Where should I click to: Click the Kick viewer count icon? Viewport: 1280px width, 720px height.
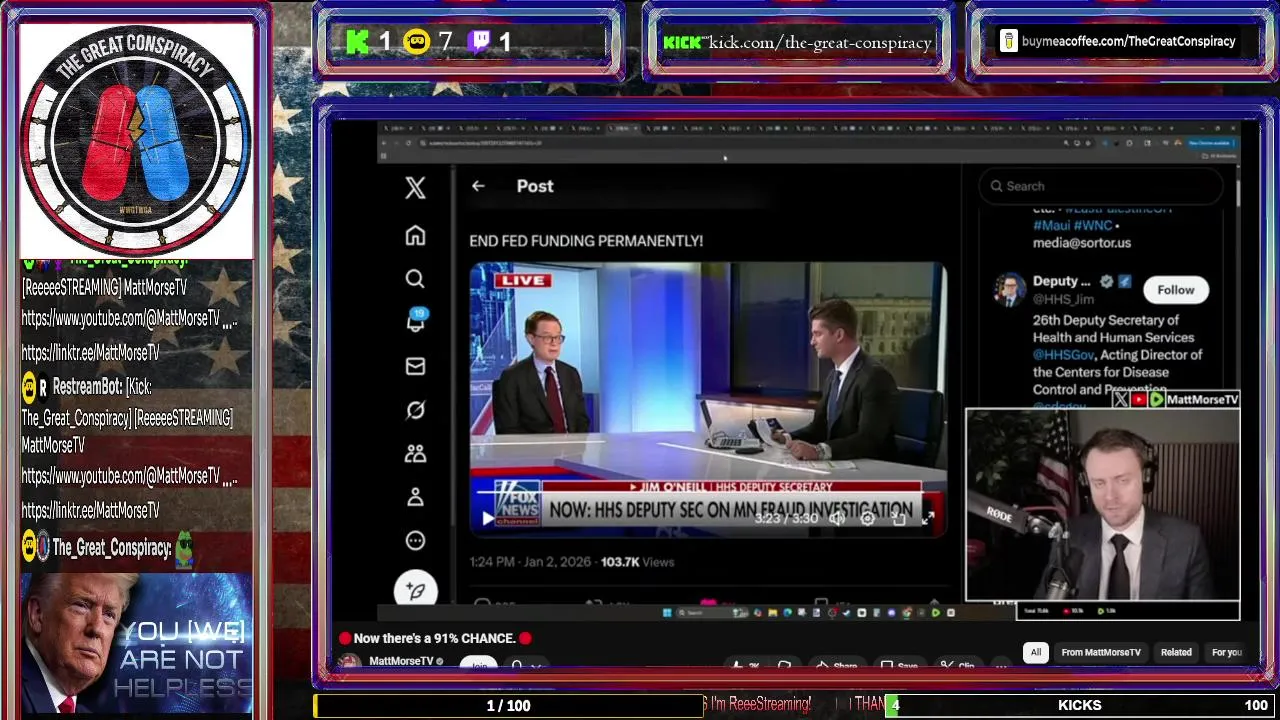click(x=358, y=42)
